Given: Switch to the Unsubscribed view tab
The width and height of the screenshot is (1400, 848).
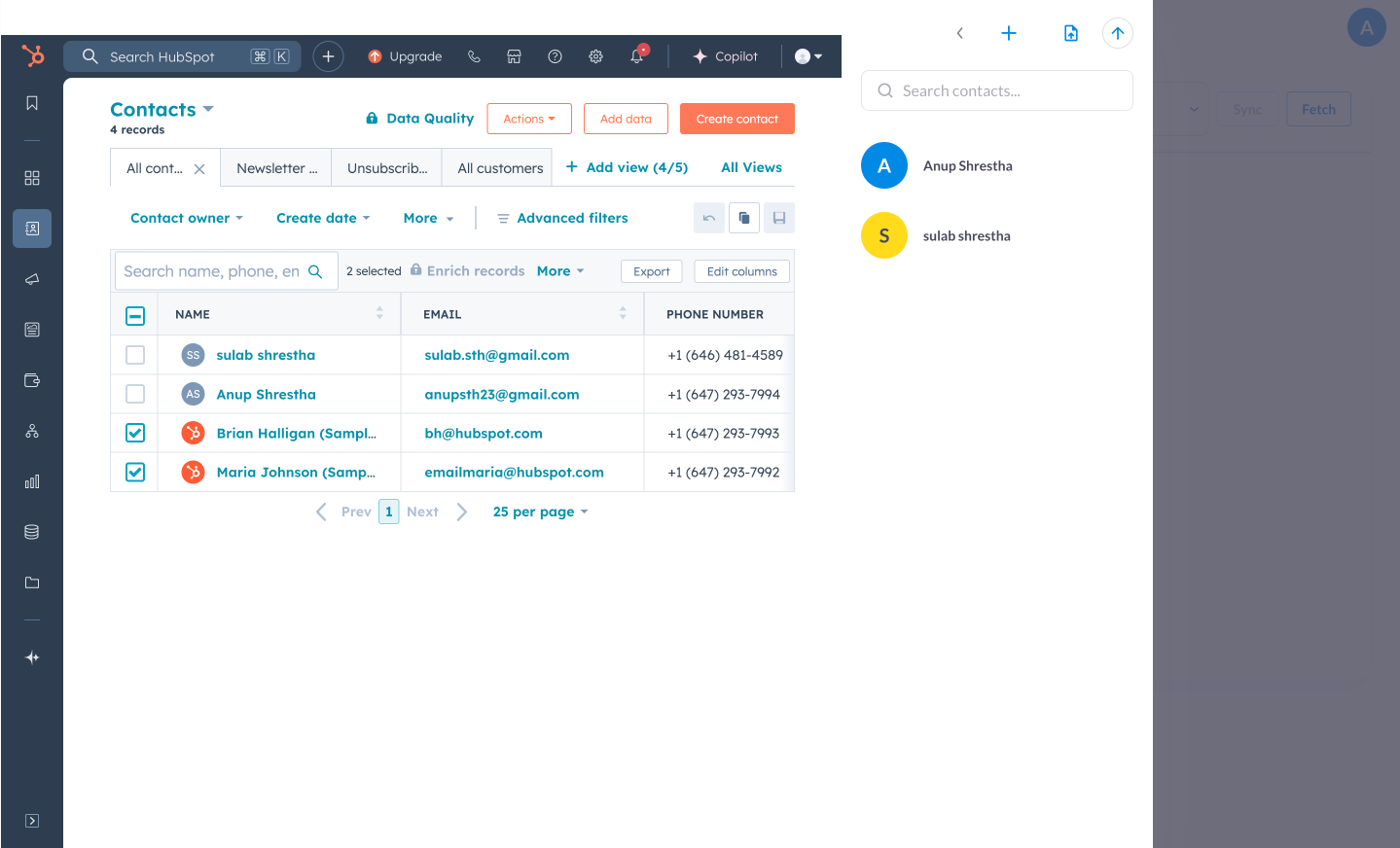Looking at the screenshot, I should (x=387, y=167).
